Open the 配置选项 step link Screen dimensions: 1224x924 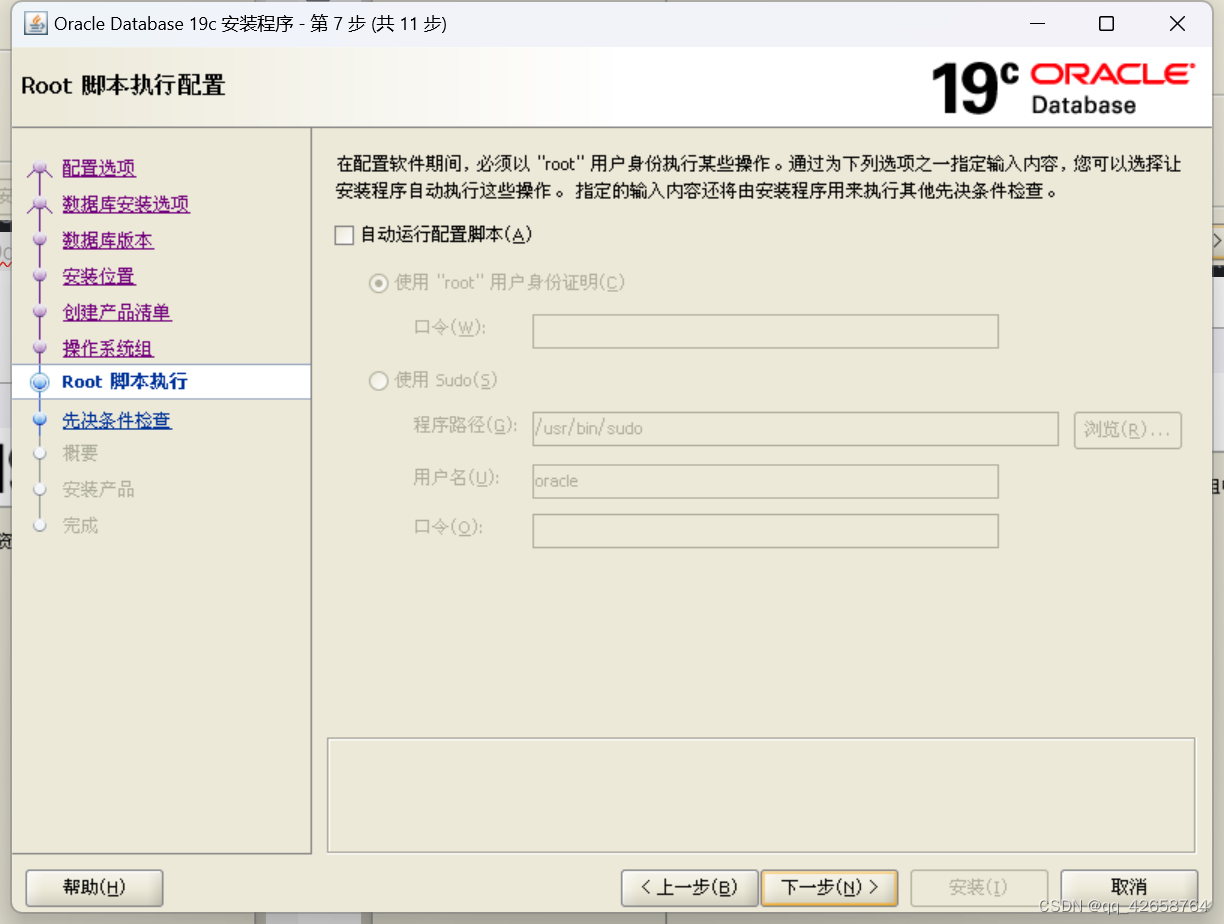[99, 168]
